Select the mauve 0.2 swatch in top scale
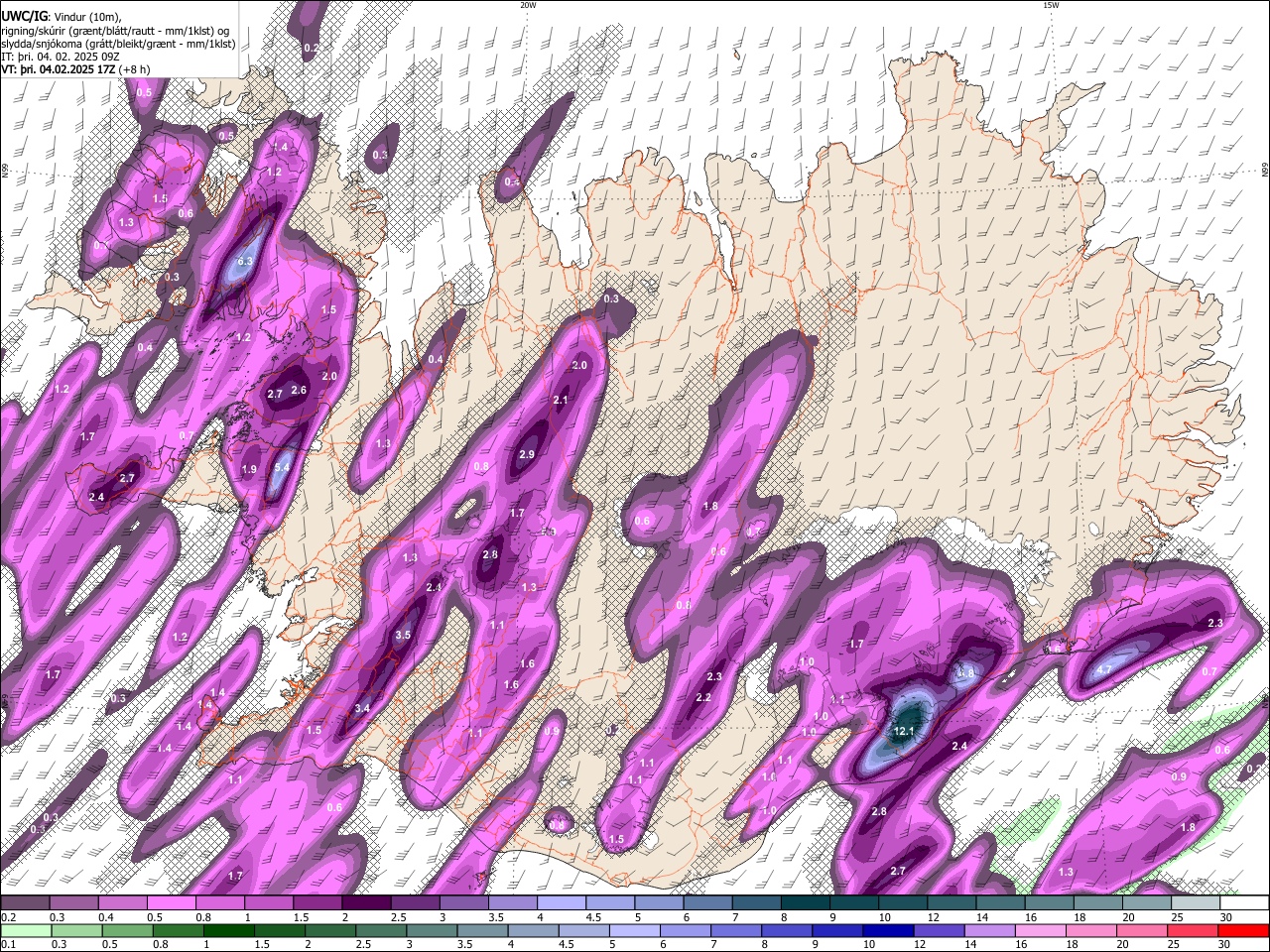 click(x=25, y=902)
